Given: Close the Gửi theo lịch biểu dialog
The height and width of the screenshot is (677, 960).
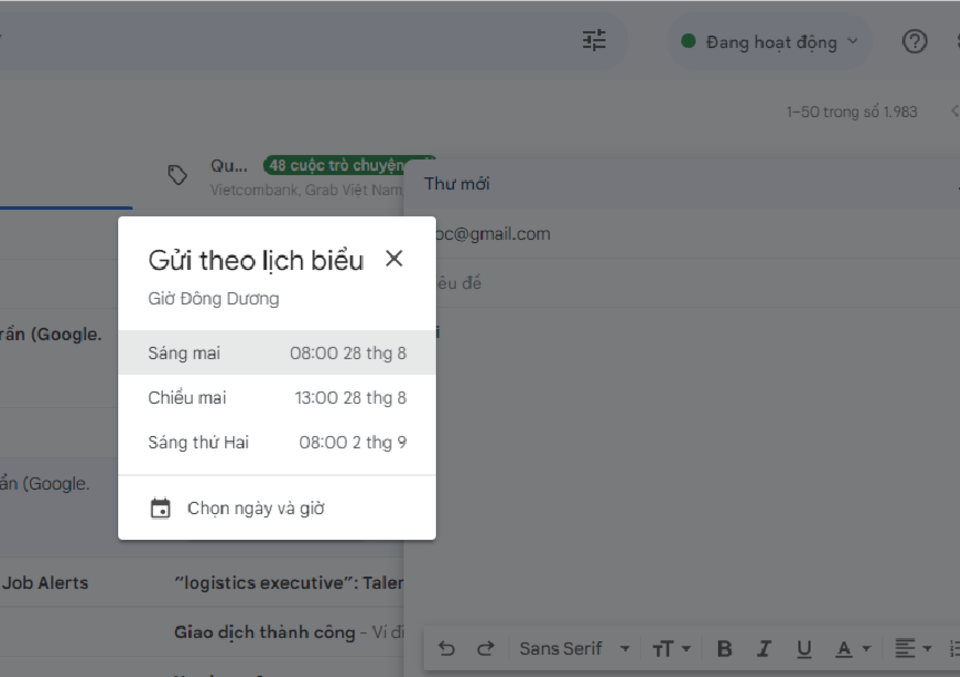Looking at the screenshot, I should [x=394, y=259].
